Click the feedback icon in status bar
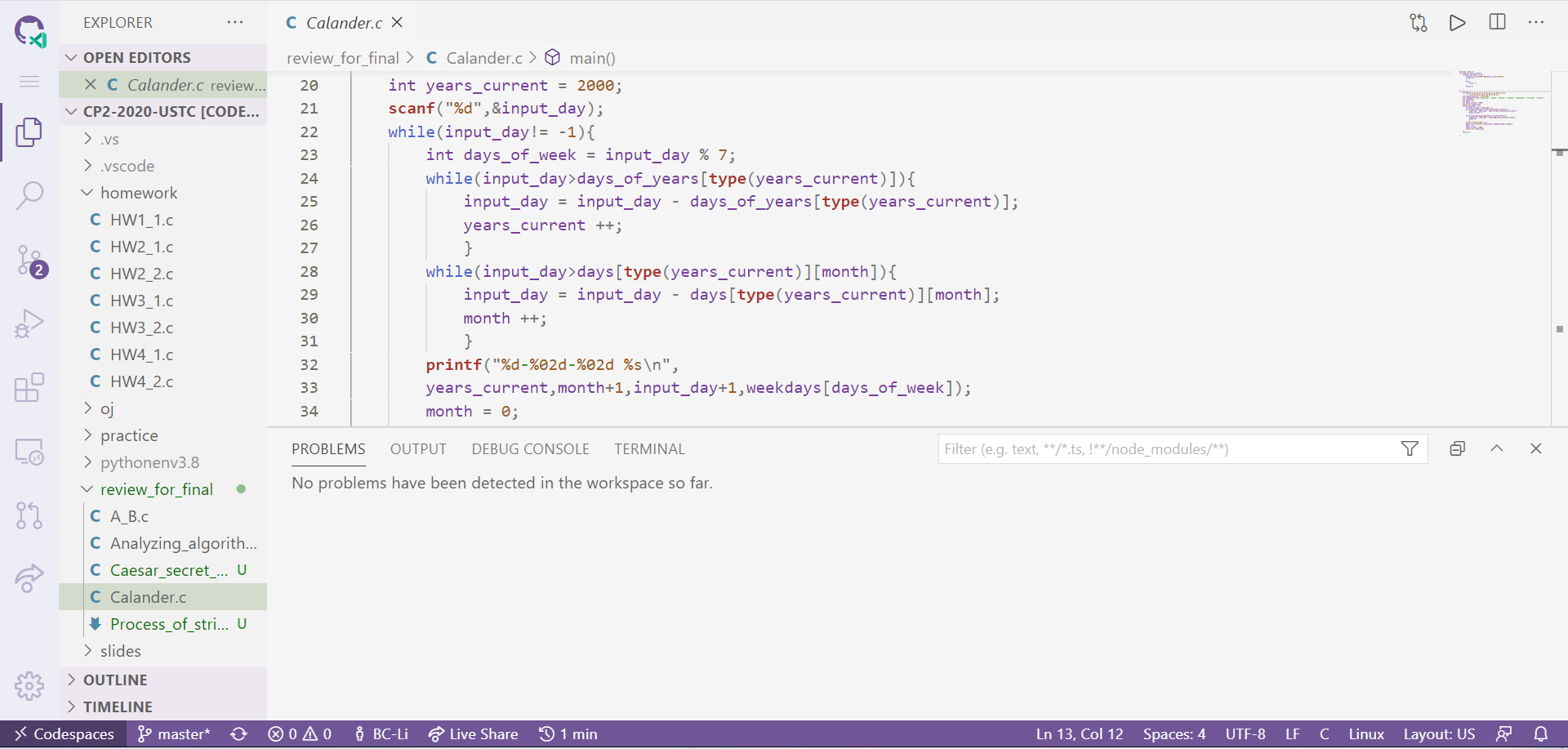This screenshot has width=1568, height=749. [1503, 734]
